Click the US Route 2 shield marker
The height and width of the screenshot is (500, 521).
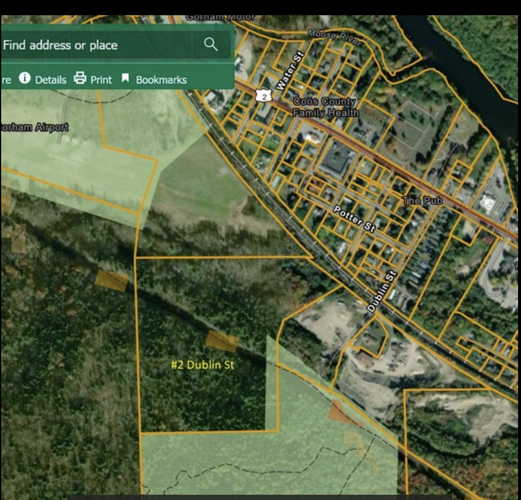click(x=264, y=96)
